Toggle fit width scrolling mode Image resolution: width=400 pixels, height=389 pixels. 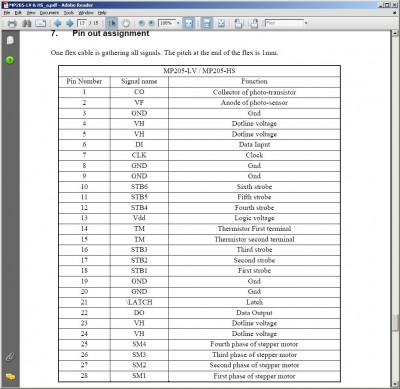[207, 23]
